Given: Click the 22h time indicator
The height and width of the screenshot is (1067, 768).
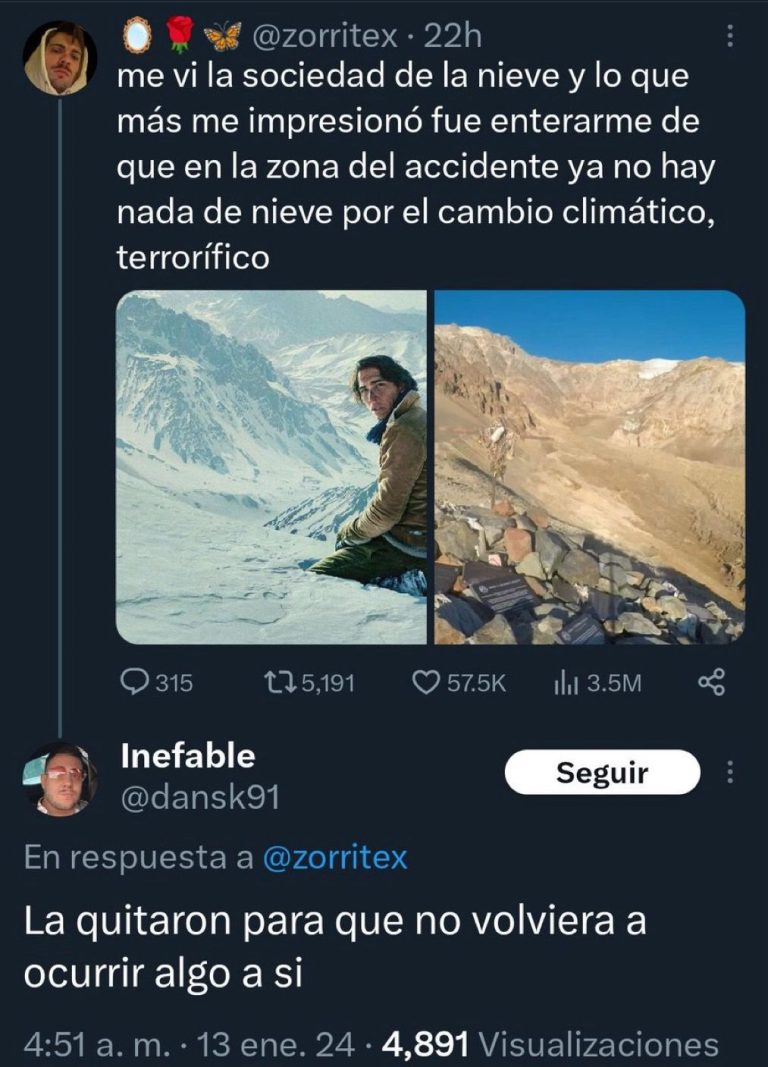Looking at the screenshot, I should [x=453, y=37].
